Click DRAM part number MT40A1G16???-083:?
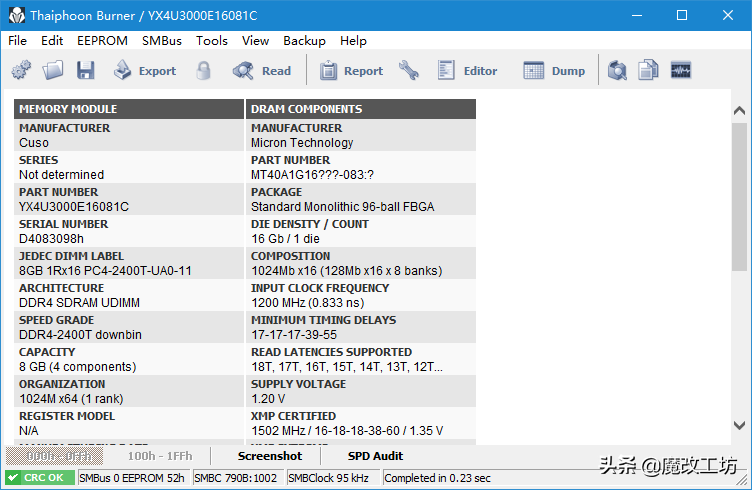 [312, 175]
